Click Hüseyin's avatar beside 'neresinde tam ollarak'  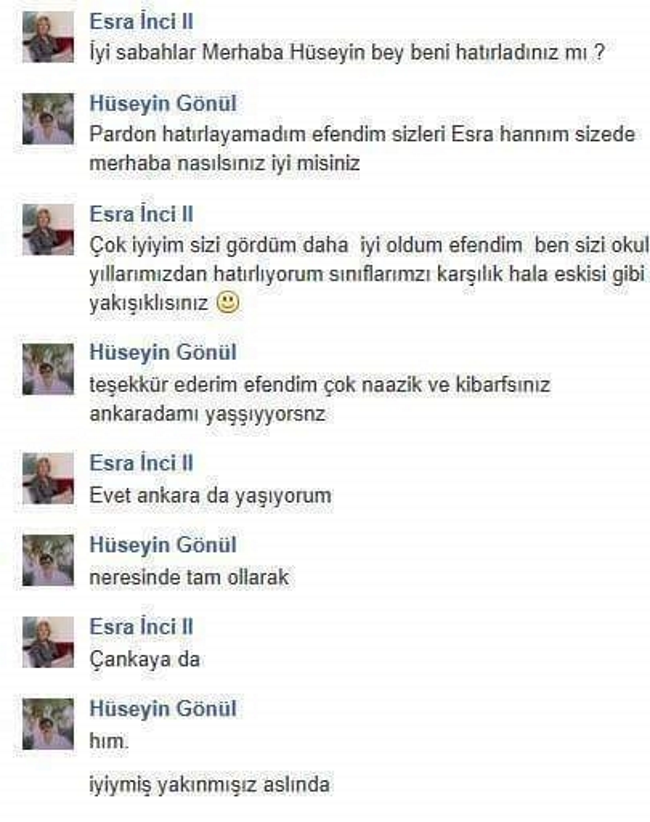click(x=48, y=560)
